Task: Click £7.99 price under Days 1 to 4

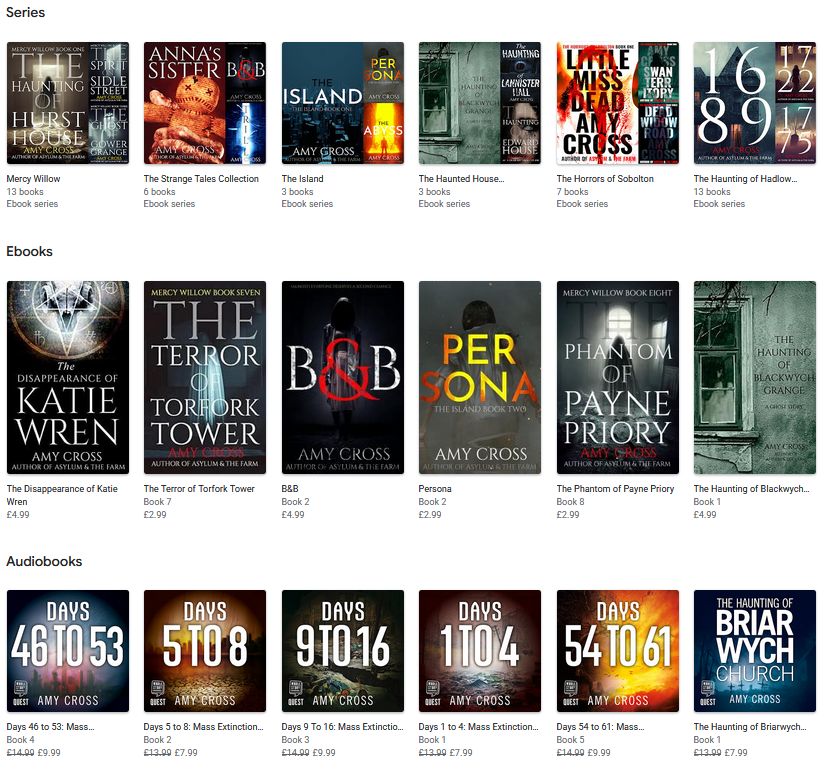Action: tap(461, 753)
